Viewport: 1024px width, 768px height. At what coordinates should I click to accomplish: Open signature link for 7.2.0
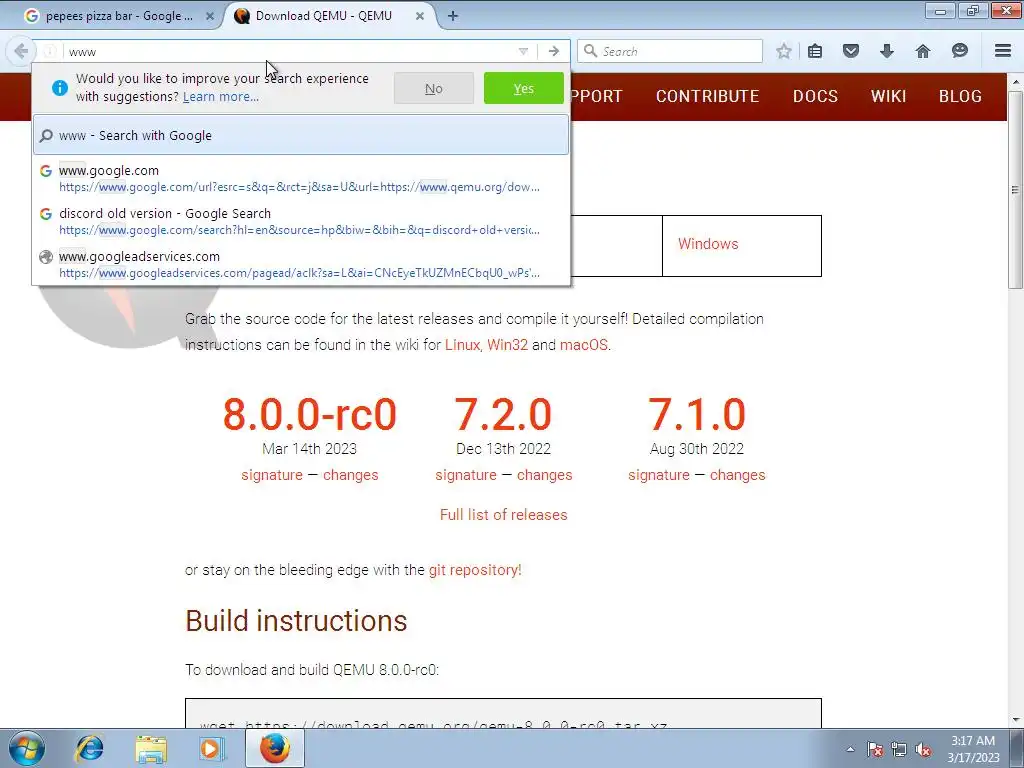[x=466, y=475]
